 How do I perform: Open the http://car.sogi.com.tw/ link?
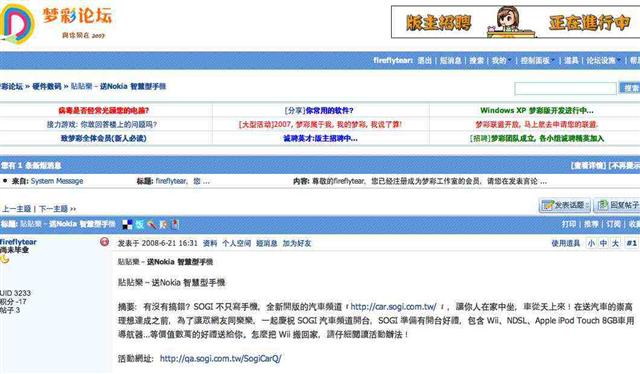point(393,307)
